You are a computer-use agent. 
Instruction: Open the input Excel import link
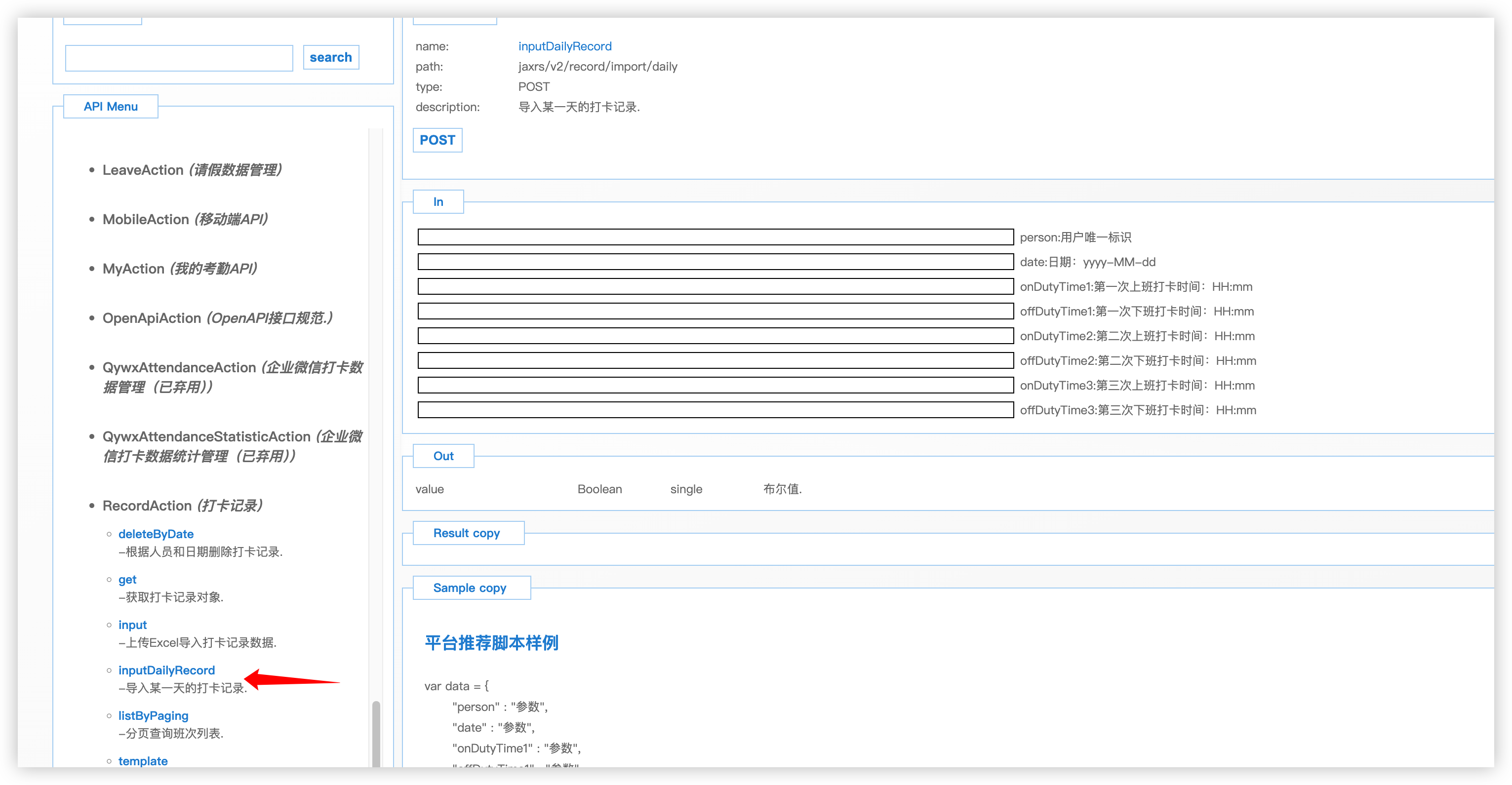click(x=133, y=625)
